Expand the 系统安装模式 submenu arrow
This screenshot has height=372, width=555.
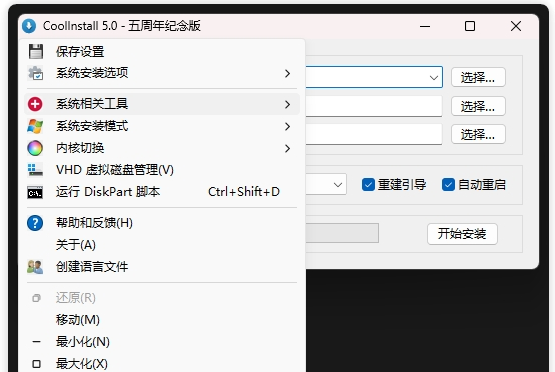(x=287, y=126)
